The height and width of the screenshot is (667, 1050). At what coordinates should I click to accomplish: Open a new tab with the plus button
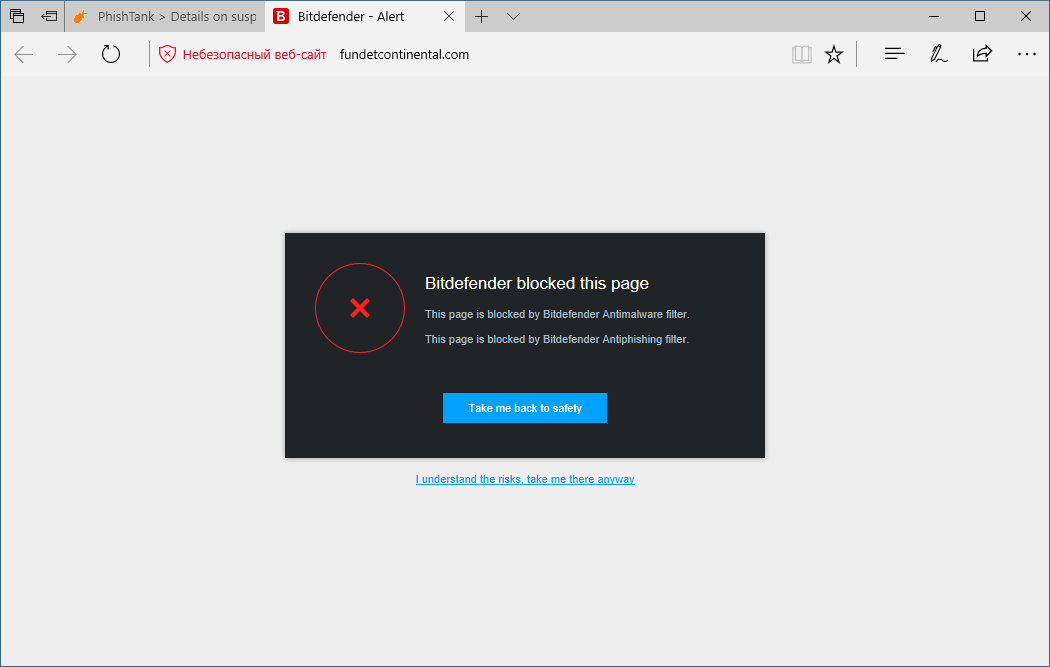tap(481, 16)
